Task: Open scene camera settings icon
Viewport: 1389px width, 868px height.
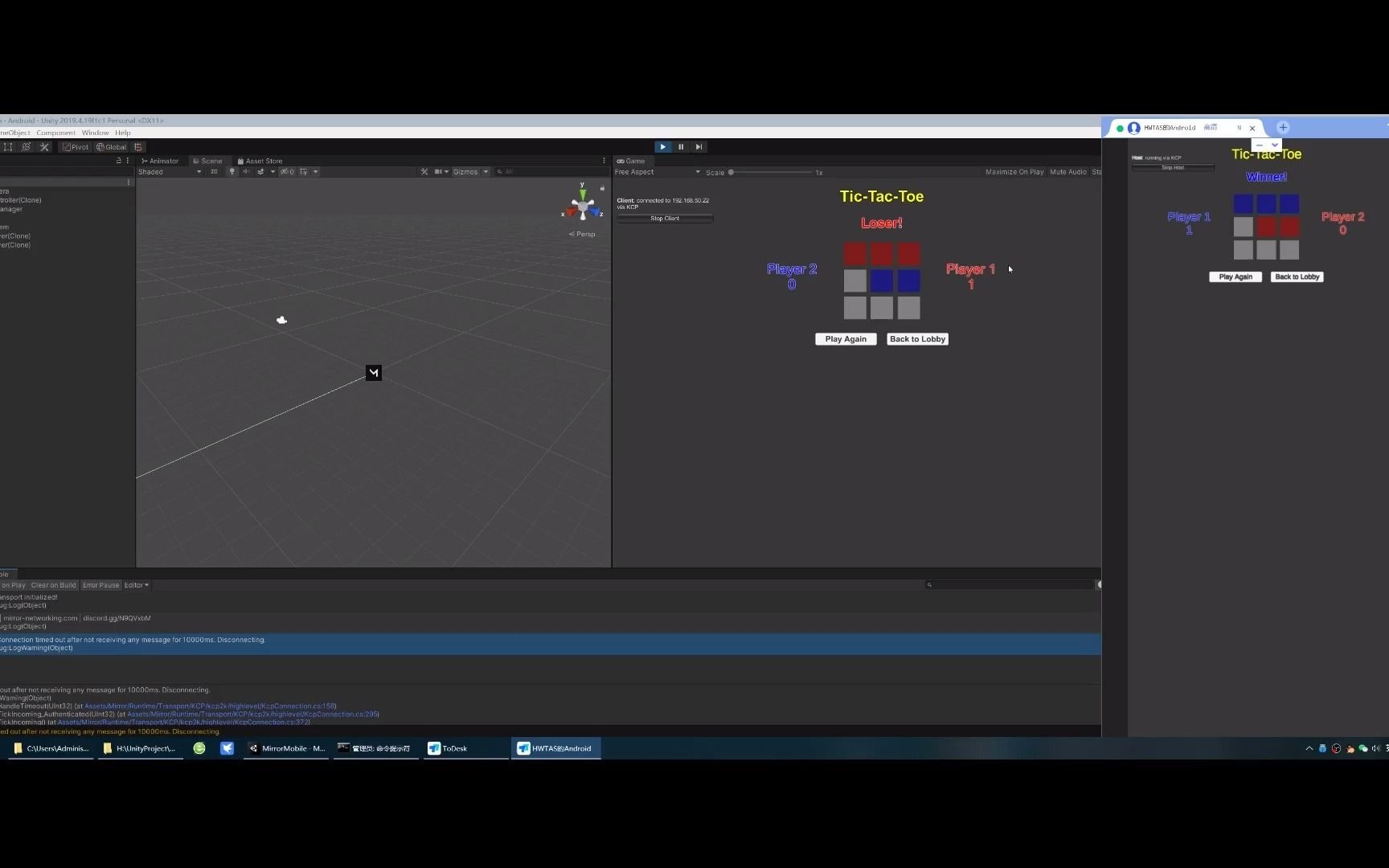Action: (x=438, y=172)
